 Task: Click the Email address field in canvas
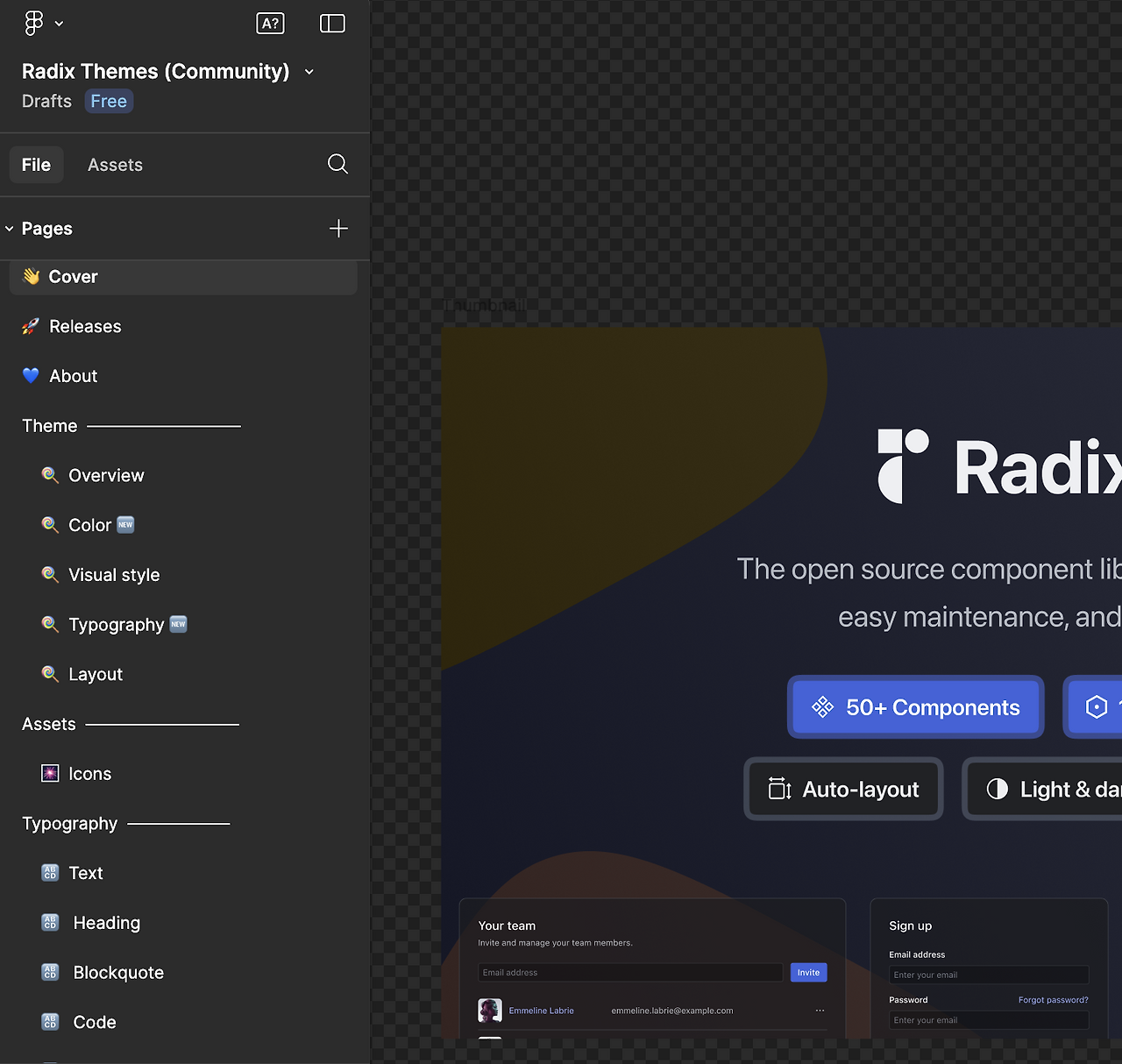tap(630, 972)
